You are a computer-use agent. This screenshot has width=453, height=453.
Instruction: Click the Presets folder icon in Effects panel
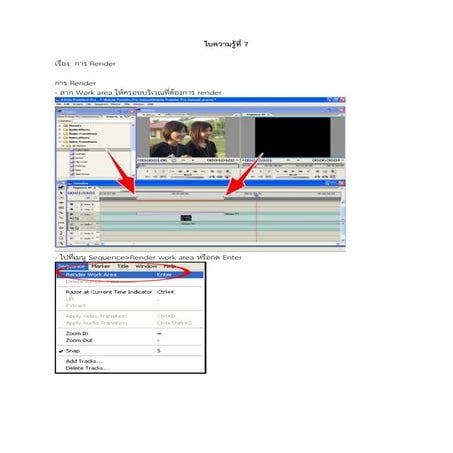[66, 126]
